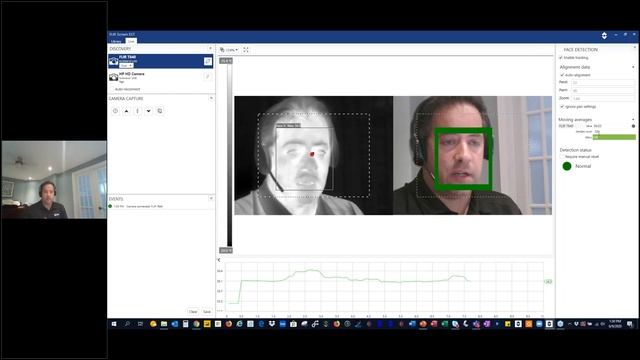The width and height of the screenshot is (640, 360).
Task: Click the connect icon on FLIR T540 row
Action: [x=208, y=61]
